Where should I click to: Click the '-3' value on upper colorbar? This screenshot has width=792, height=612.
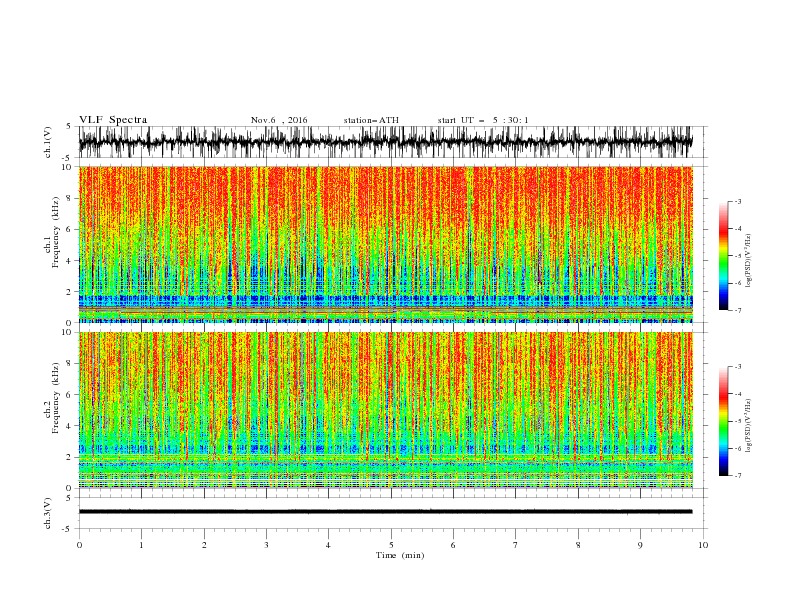[737, 201]
